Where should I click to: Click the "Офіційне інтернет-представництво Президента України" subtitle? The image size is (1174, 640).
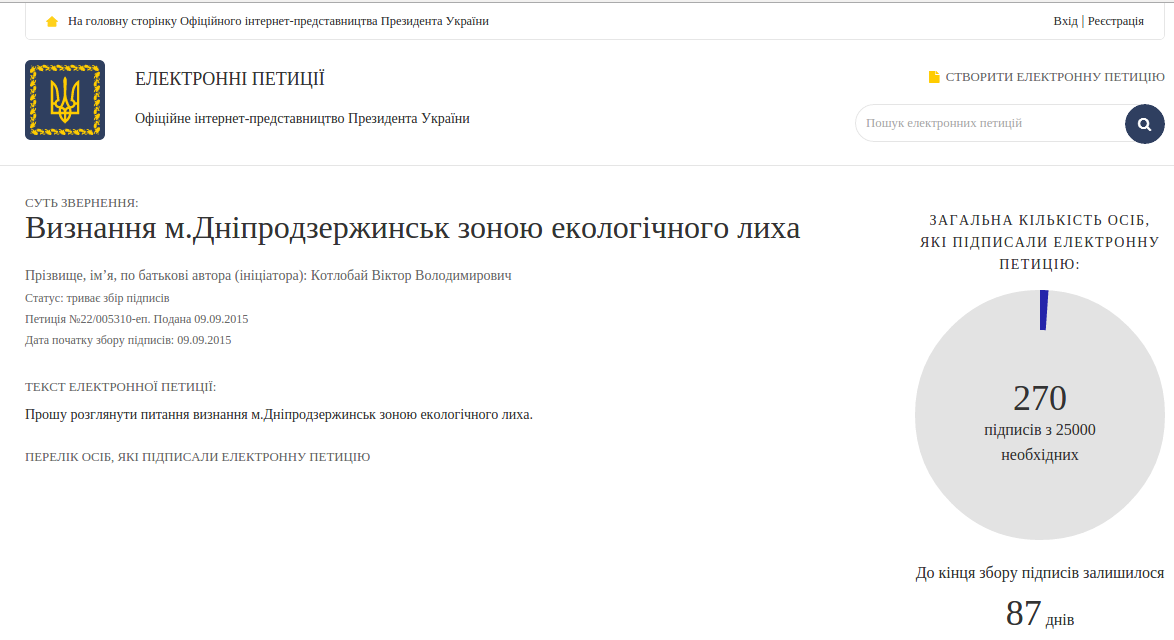point(302,118)
